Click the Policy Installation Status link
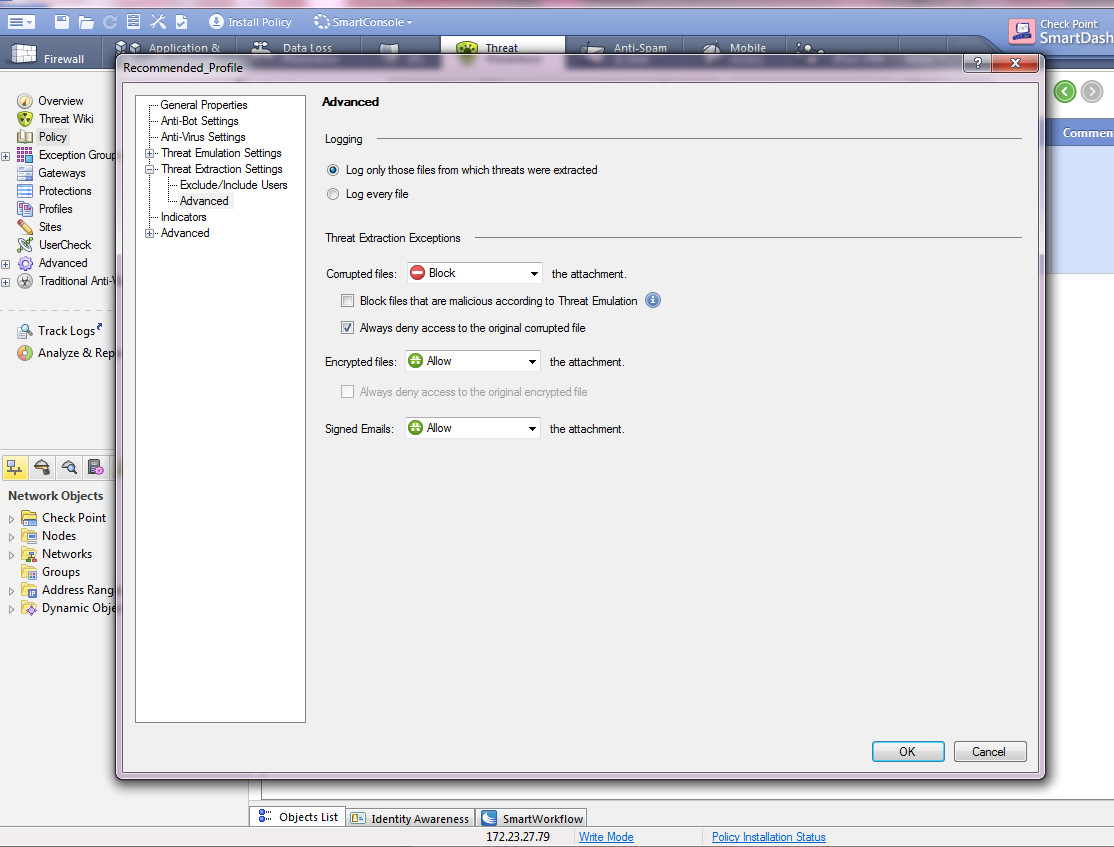This screenshot has height=847, width=1114. [769, 837]
